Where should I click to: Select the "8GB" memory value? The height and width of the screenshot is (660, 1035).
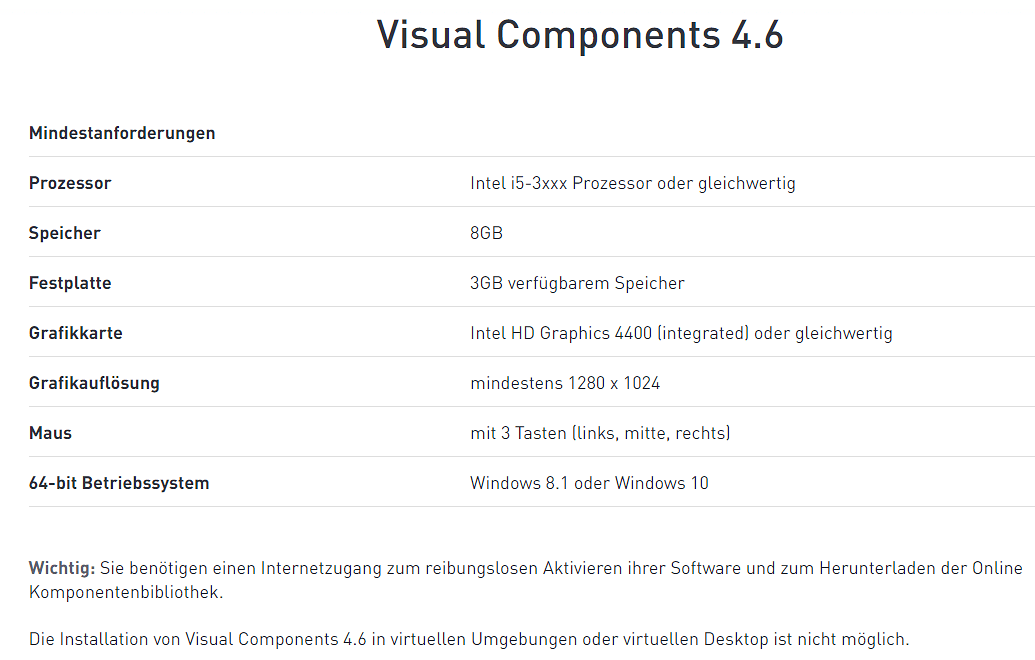click(486, 233)
